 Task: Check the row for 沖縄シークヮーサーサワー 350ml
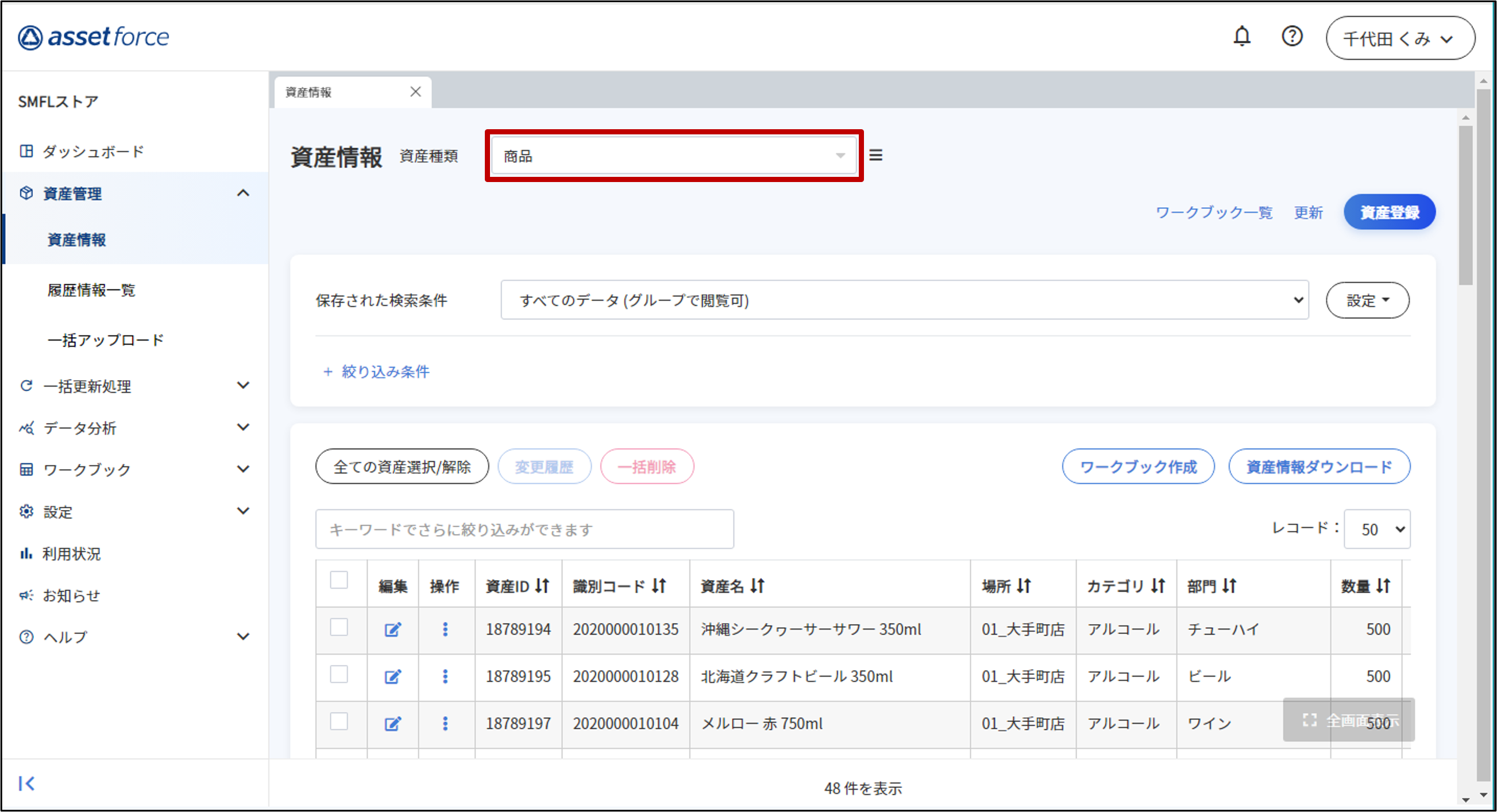click(x=339, y=627)
